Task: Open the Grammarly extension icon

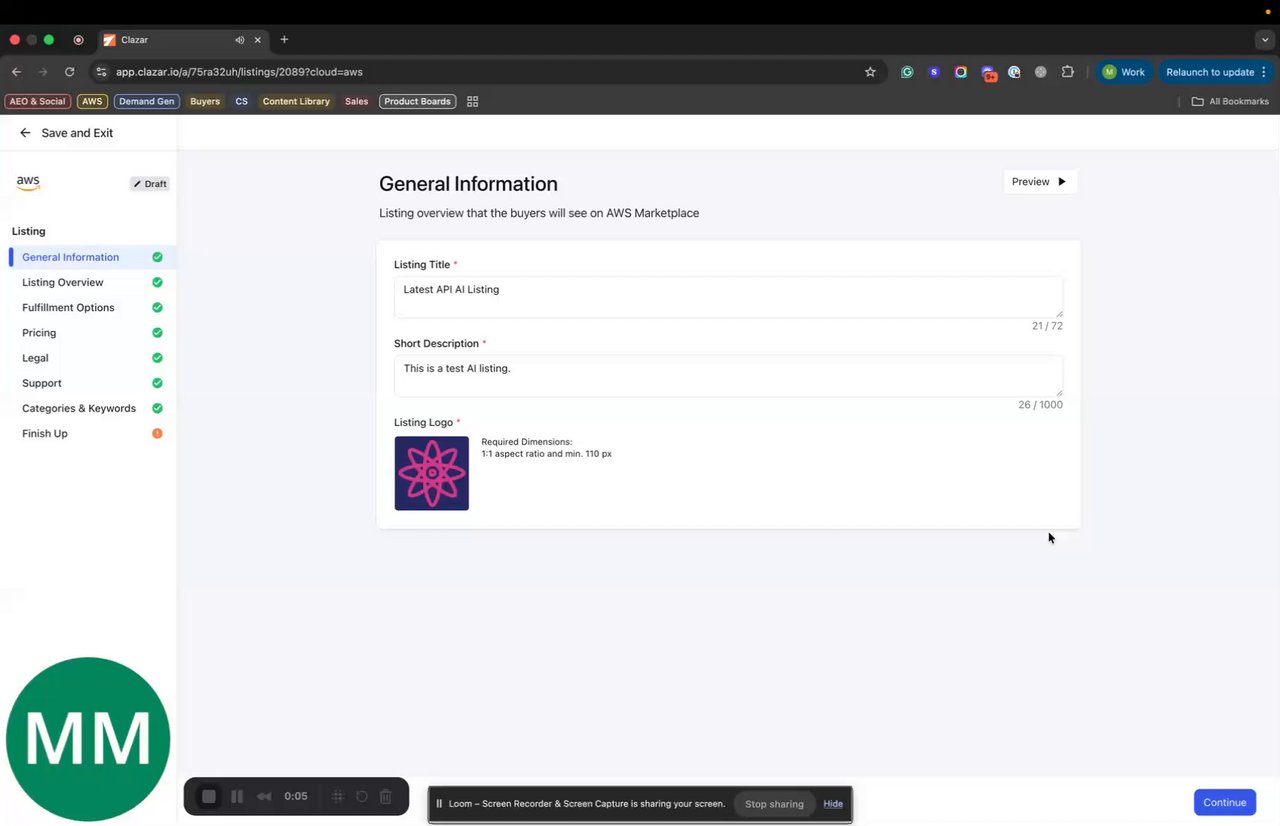Action: click(x=907, y=72)
